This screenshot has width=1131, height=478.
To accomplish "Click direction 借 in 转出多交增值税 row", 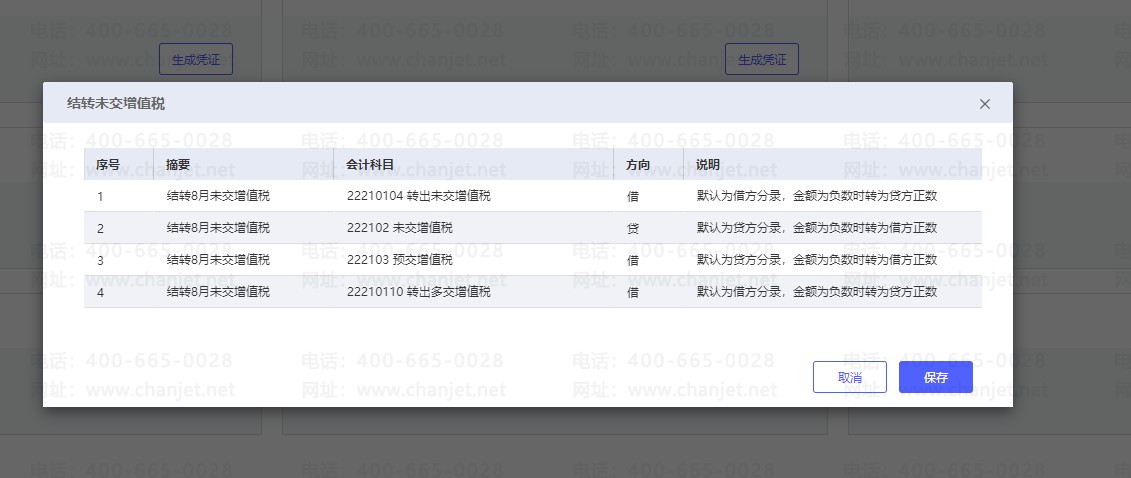I will (633, 293).
